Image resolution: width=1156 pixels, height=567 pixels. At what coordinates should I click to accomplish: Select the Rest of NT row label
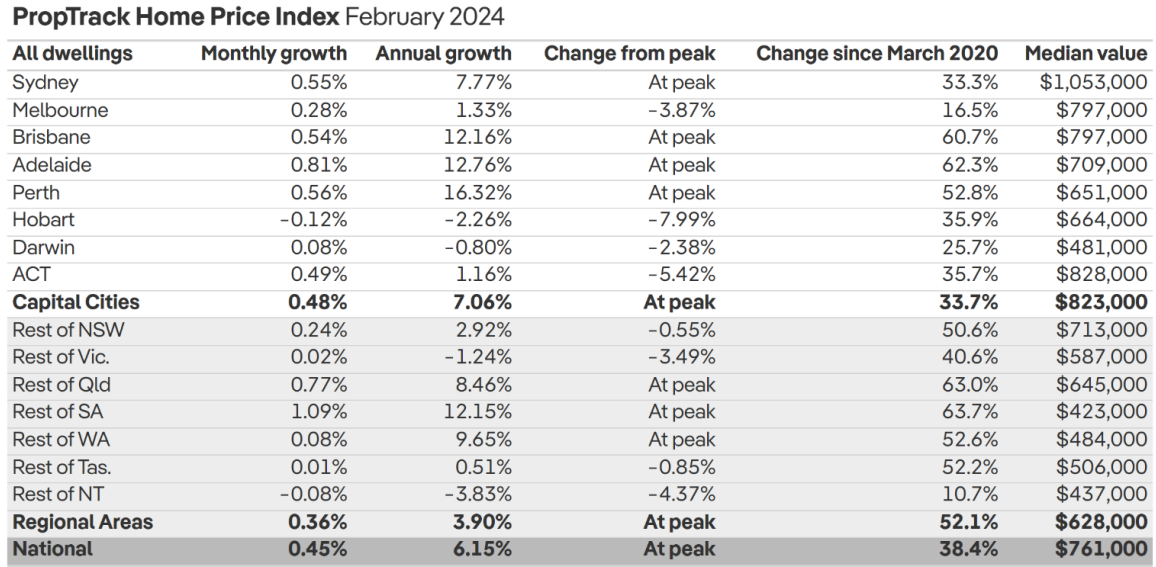59,493
